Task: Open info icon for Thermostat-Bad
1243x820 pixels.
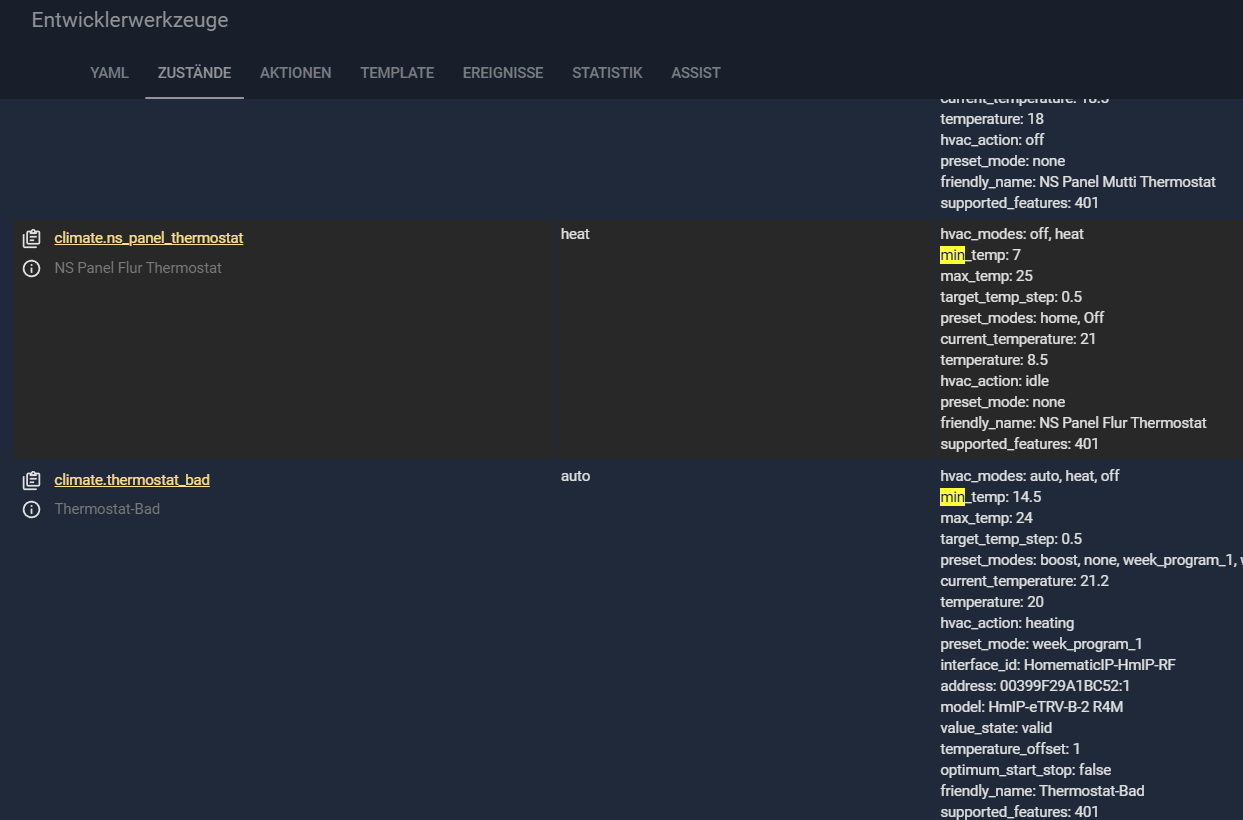Action: pyautogui.click(x=32, y=509)
